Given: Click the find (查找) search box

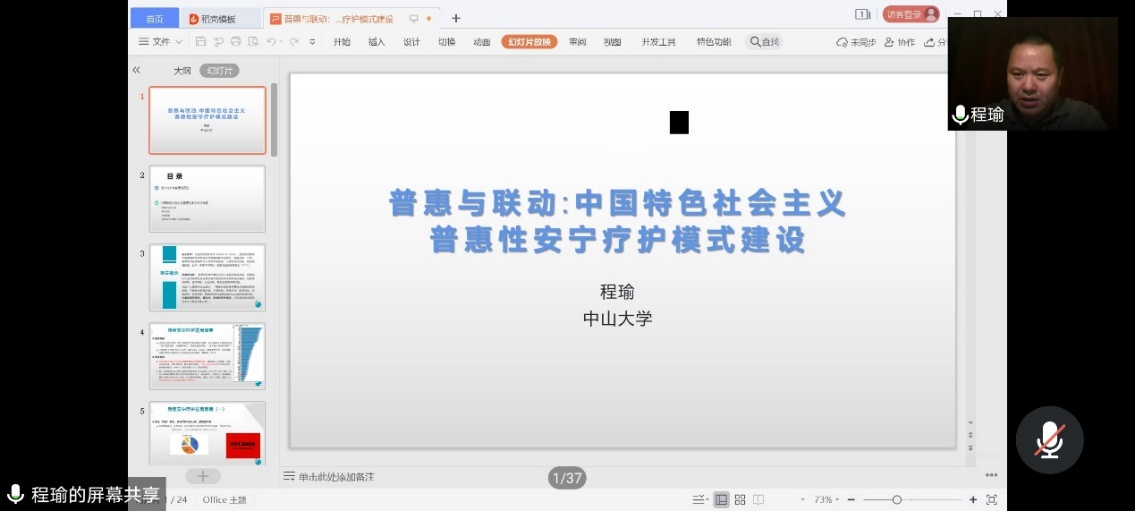Looking at the screenshot, I should point(765,42).
